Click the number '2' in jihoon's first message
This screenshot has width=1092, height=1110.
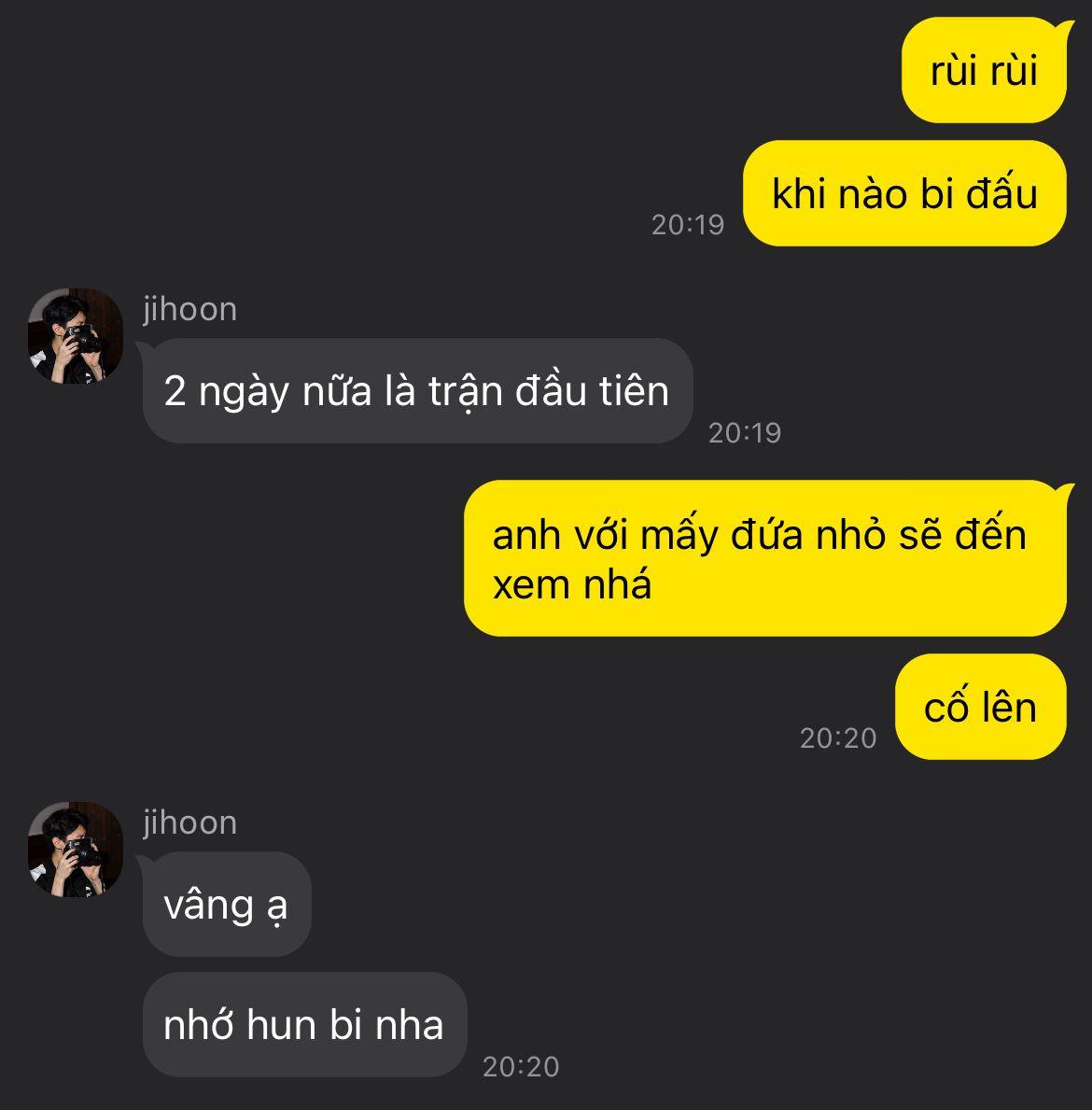(175, 391)
